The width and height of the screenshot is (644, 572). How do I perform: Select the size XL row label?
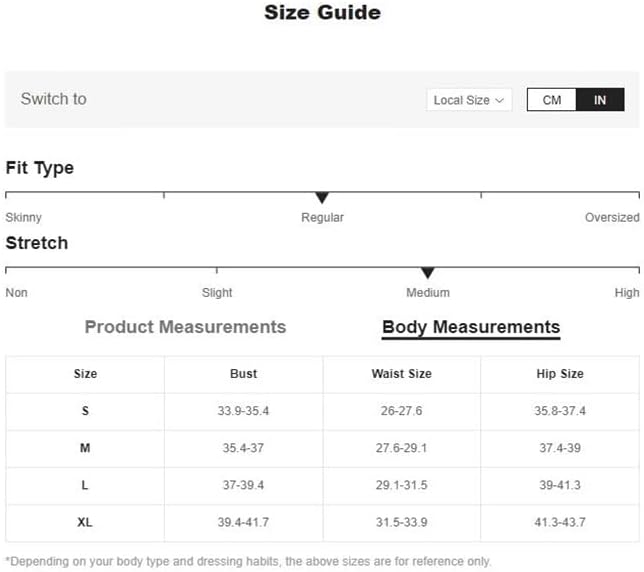(85, 522)
